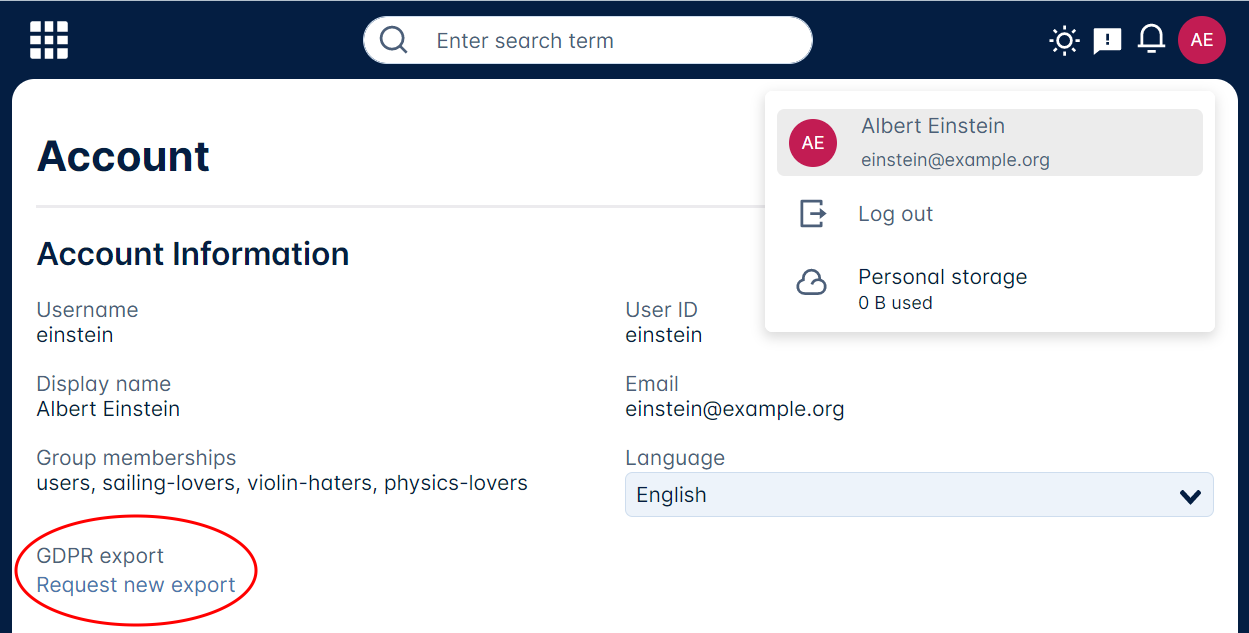Click the log out arrow icon
The image size is (1249, 633).
(812, 213)
